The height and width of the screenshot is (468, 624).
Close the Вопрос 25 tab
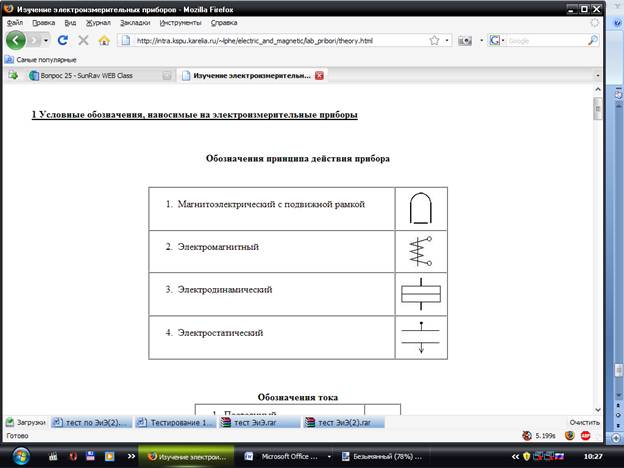[x=167, y=75]
